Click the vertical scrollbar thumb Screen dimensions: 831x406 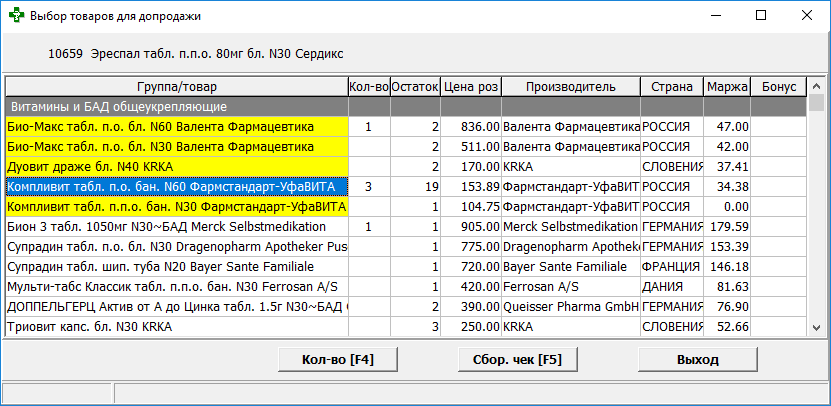pos(817,102)
